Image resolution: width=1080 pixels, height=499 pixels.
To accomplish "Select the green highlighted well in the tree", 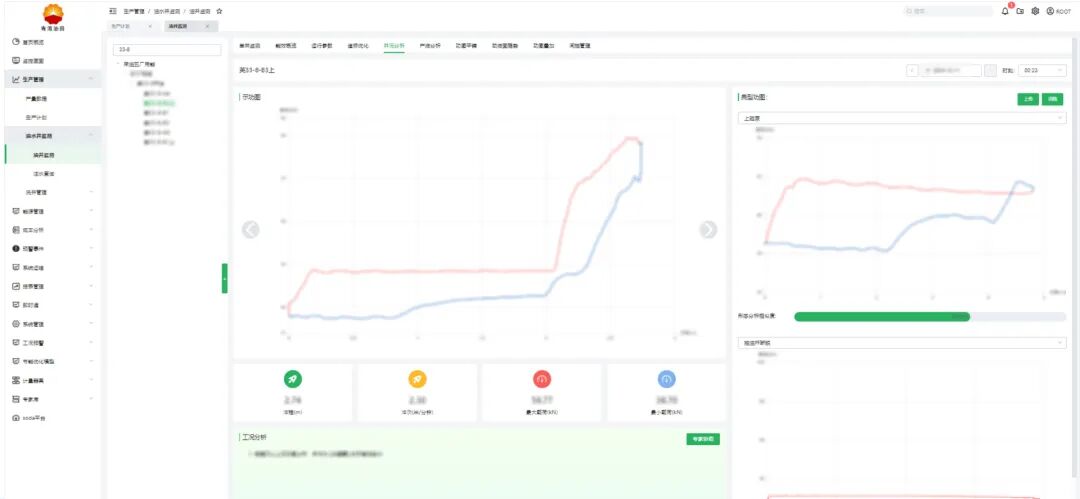I will point(160,103).
